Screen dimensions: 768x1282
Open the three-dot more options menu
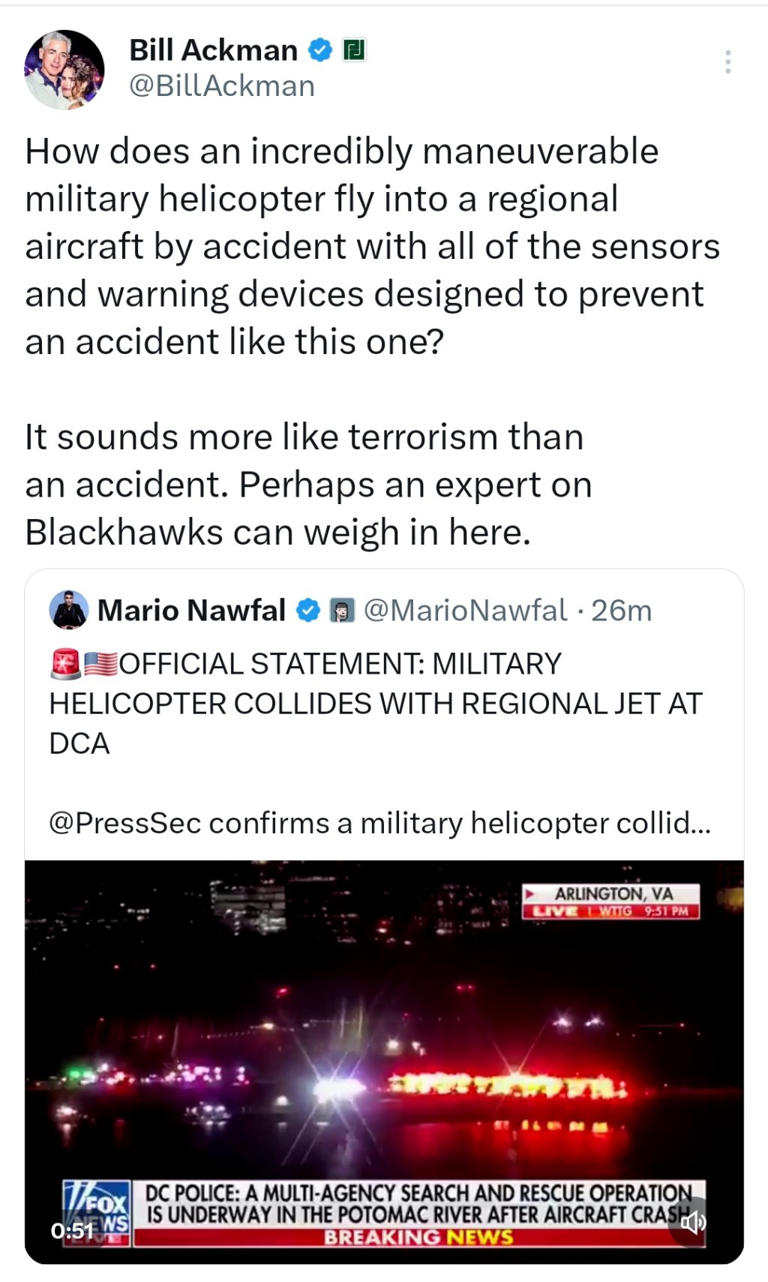coord(728,62)
